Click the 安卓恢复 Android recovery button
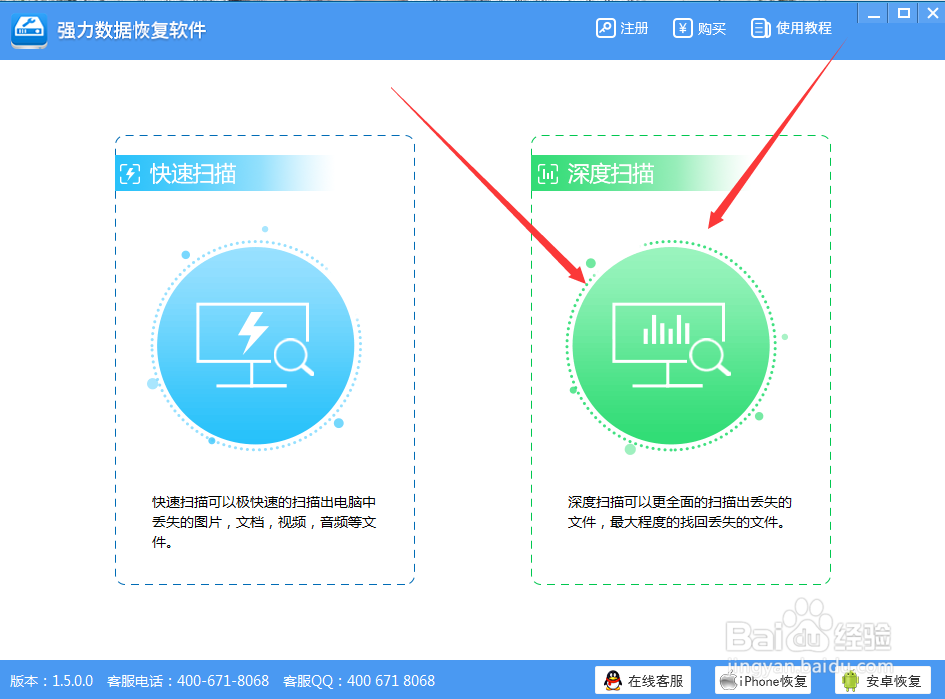This screenshot has width=945, height=699. point(883,681)
